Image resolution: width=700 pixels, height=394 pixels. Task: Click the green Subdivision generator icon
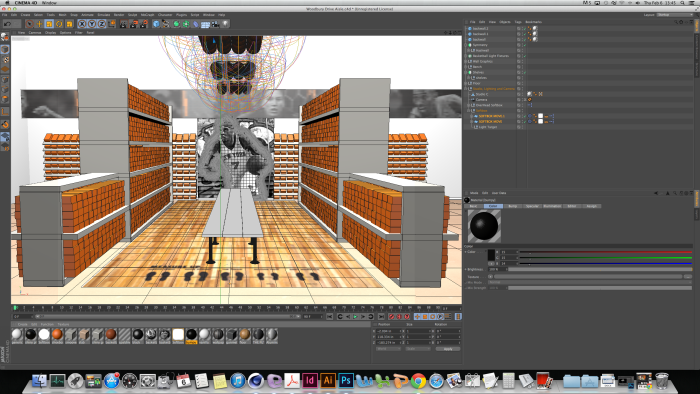point(176,24)
